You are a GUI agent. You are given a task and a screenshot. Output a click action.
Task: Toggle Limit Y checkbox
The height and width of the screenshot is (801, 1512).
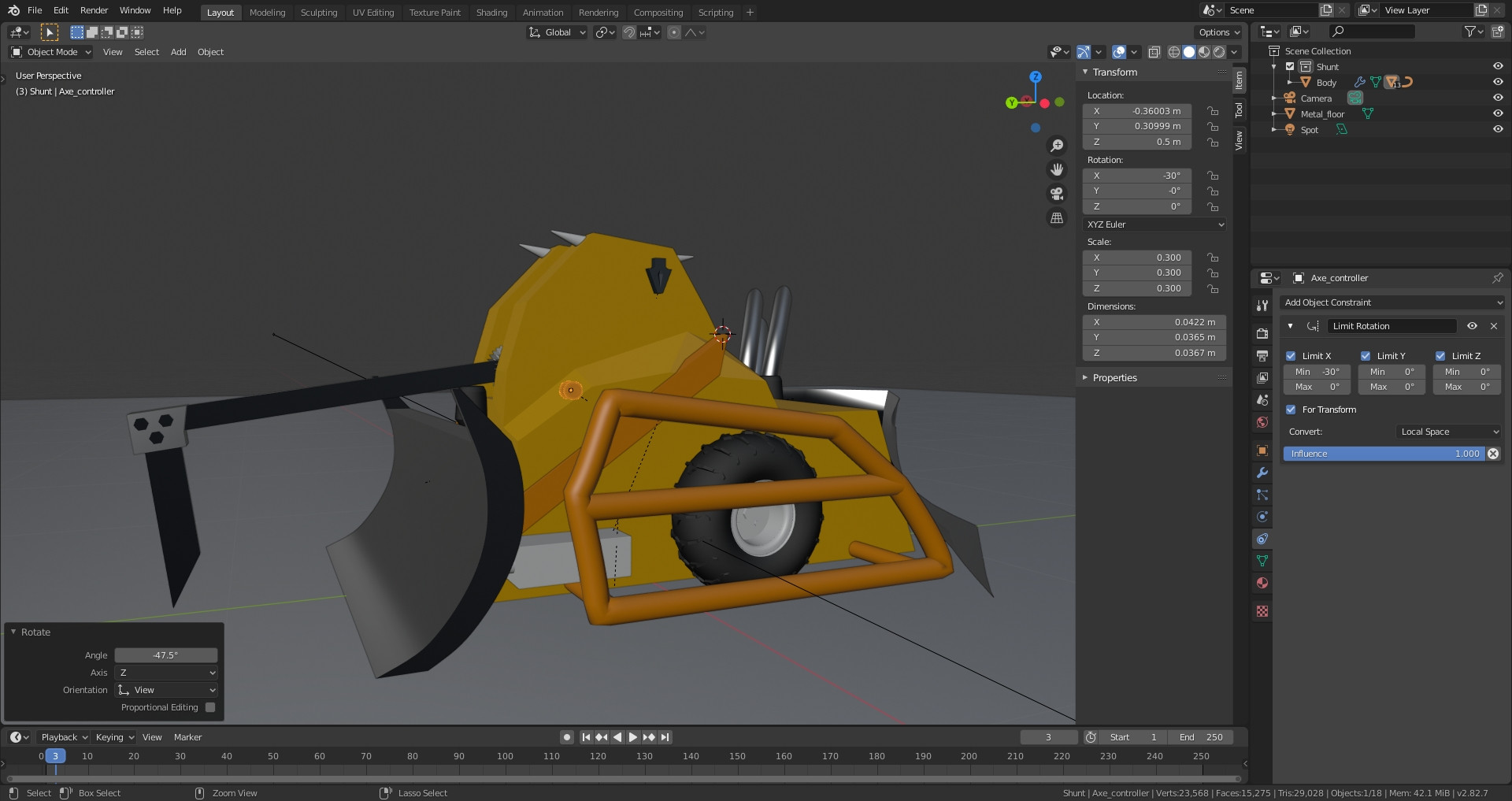point(1366,356)
